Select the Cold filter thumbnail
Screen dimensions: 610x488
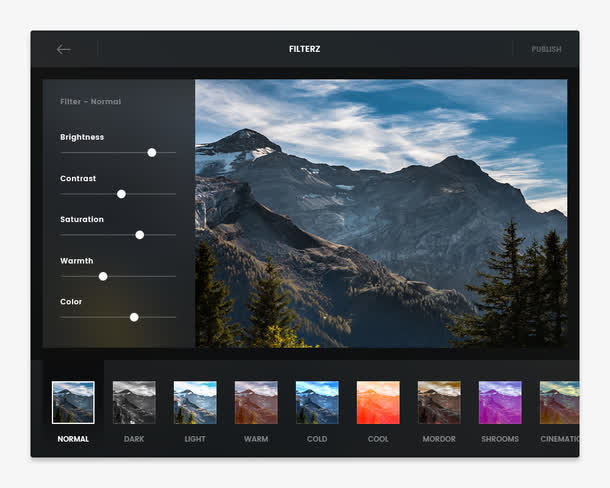pos(317,402)
